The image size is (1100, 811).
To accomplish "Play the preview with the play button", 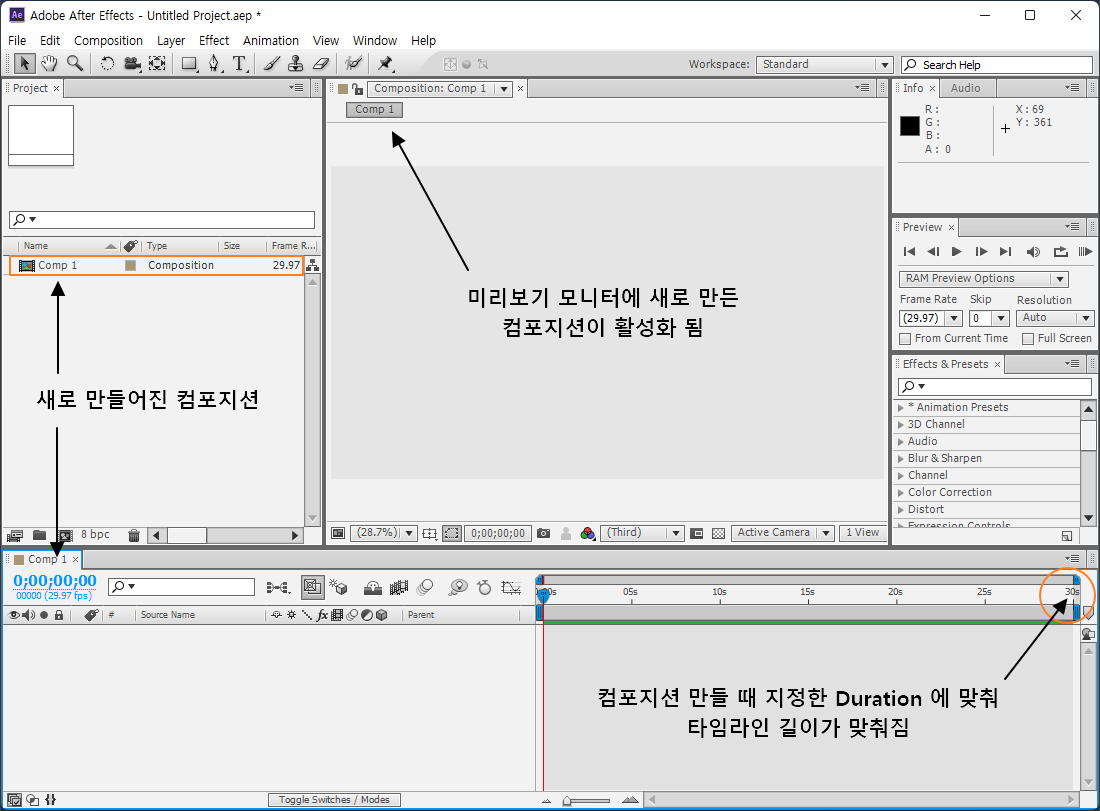I will tap(956, 252).
